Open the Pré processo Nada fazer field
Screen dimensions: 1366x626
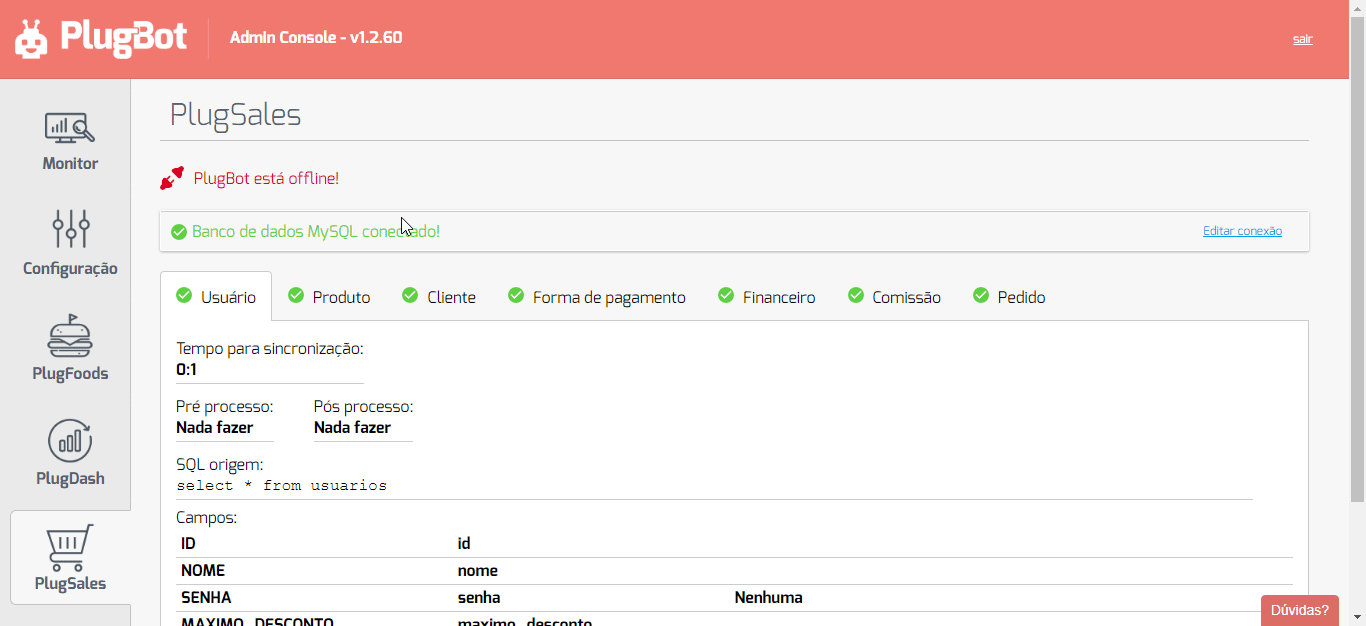pos(225,428)
